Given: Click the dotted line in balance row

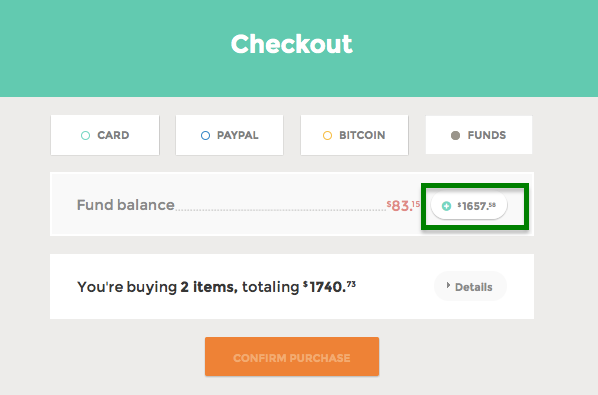Looking at the screenshot, I should (280, 210).
